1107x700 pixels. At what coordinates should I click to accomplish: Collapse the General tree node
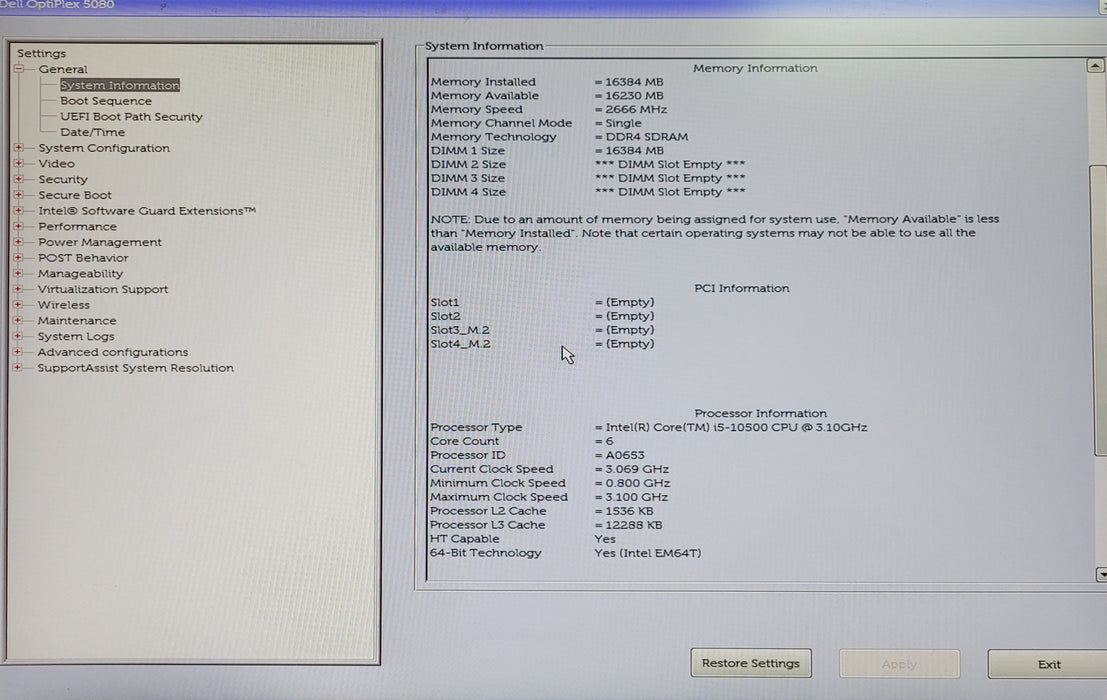tap(19, 69)
